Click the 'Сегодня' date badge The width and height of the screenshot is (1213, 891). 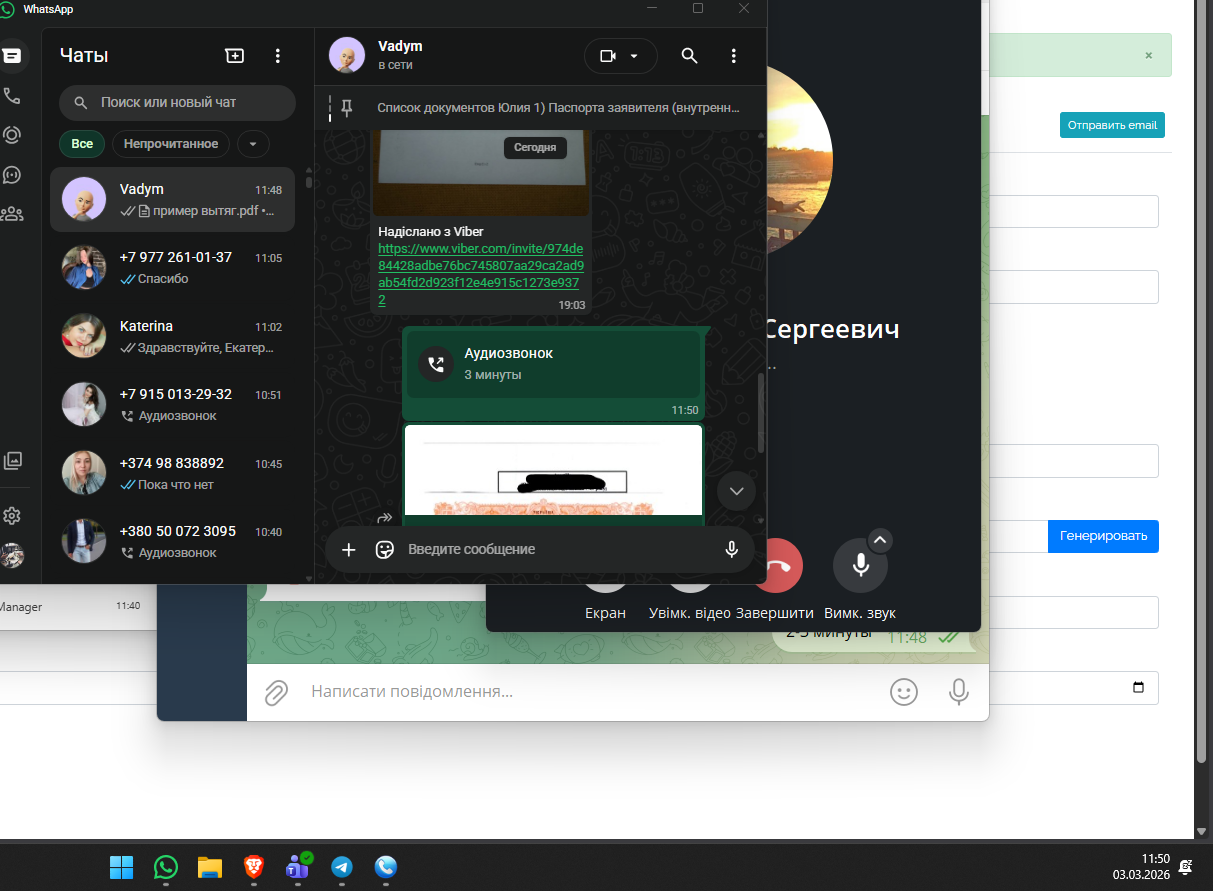click(535, 147)
